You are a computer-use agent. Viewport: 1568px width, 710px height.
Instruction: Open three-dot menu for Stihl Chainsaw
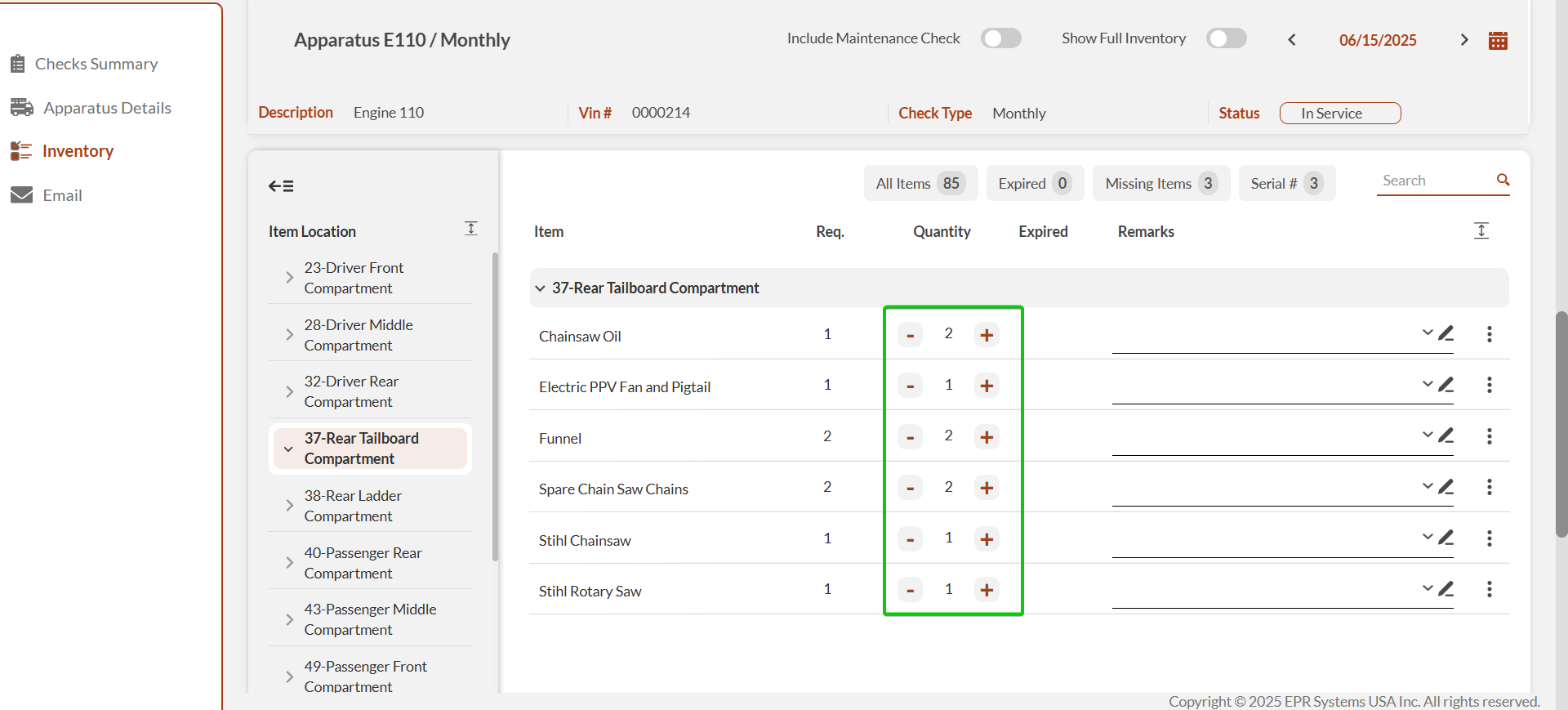click(x=1489, y=538)
